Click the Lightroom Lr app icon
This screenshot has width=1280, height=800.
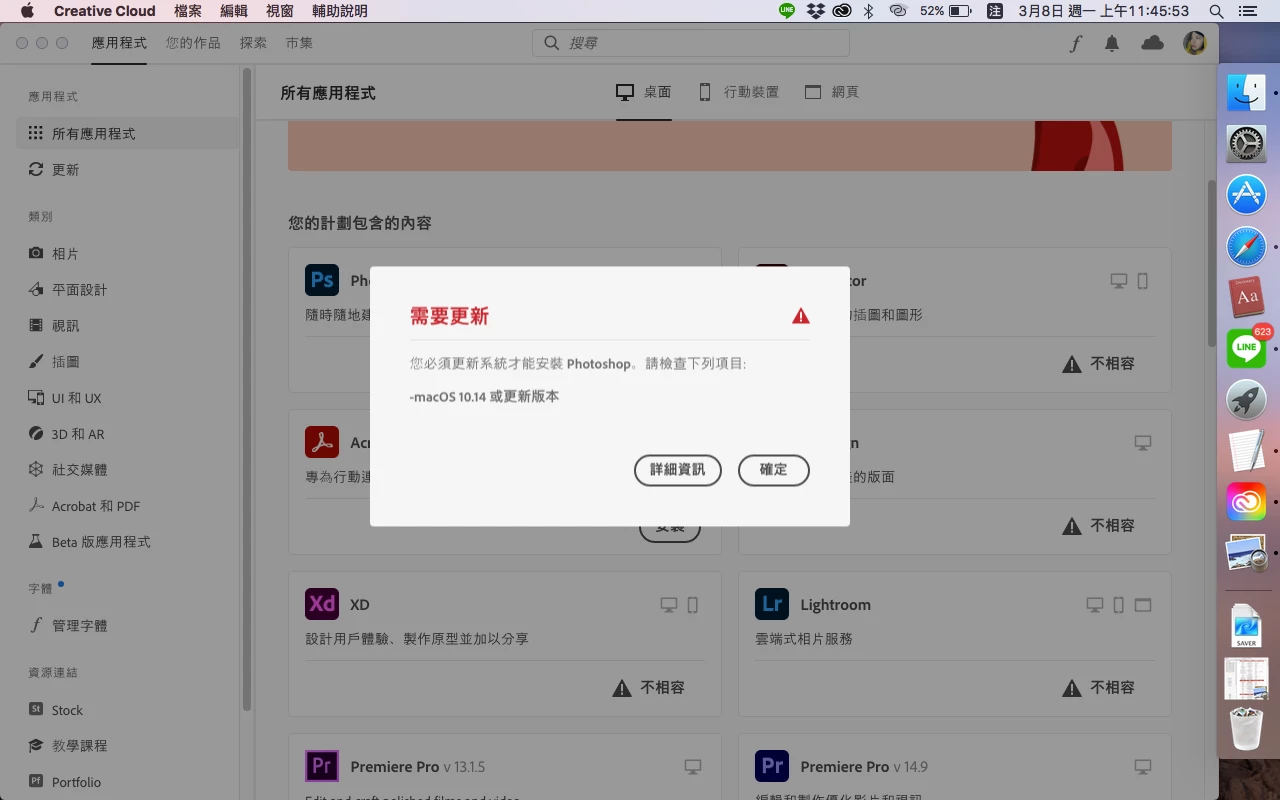point(772,604)
